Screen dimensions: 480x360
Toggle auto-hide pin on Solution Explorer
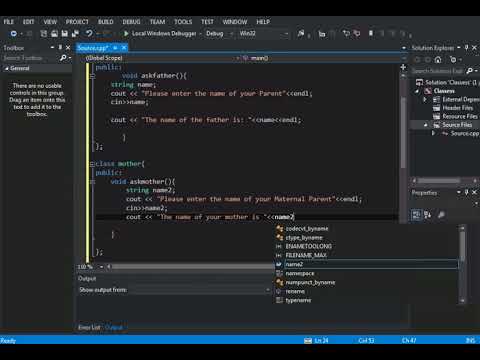tap(467, 48)
